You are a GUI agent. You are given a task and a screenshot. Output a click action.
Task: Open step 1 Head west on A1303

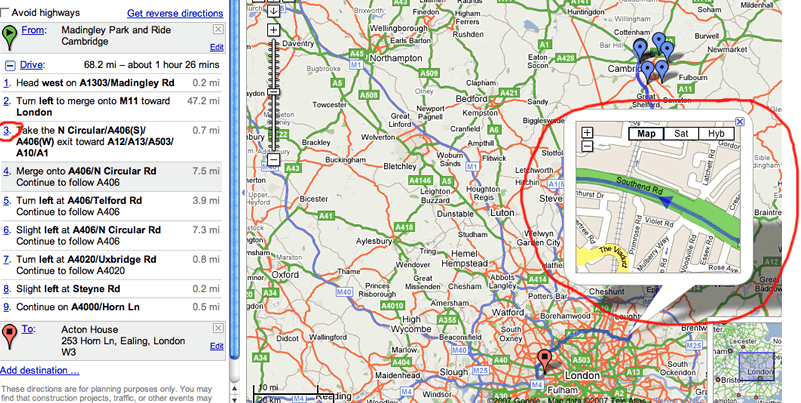(x=6, y=83)
